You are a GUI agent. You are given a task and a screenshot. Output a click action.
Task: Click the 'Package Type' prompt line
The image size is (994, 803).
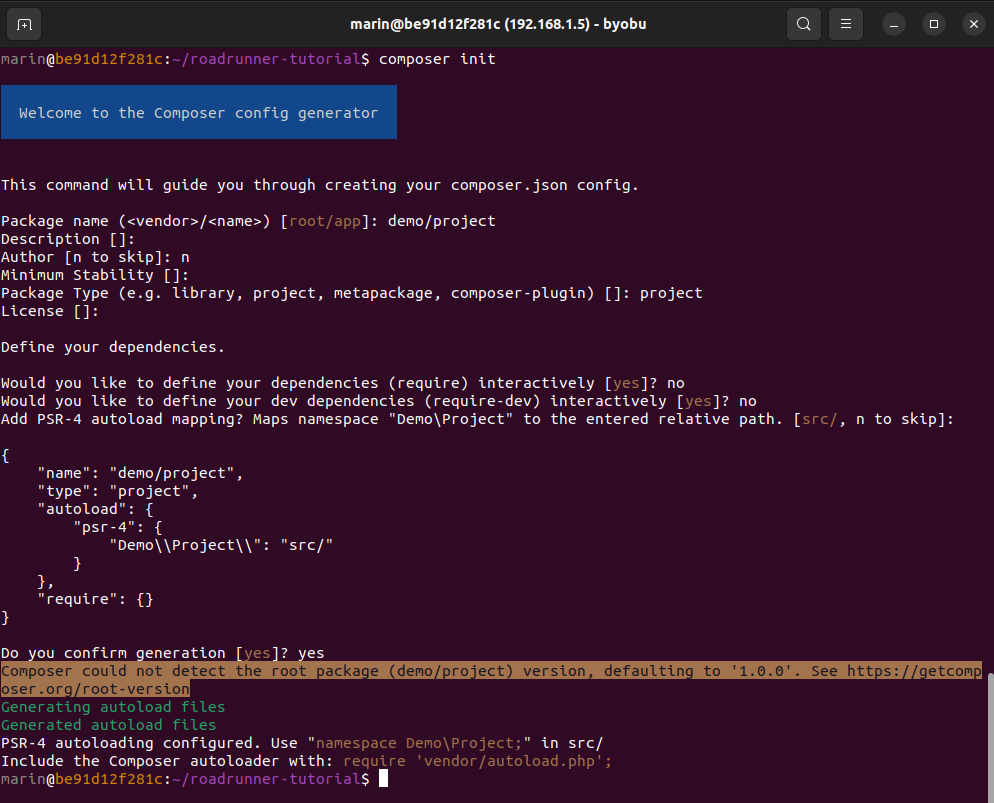(351, 293)
